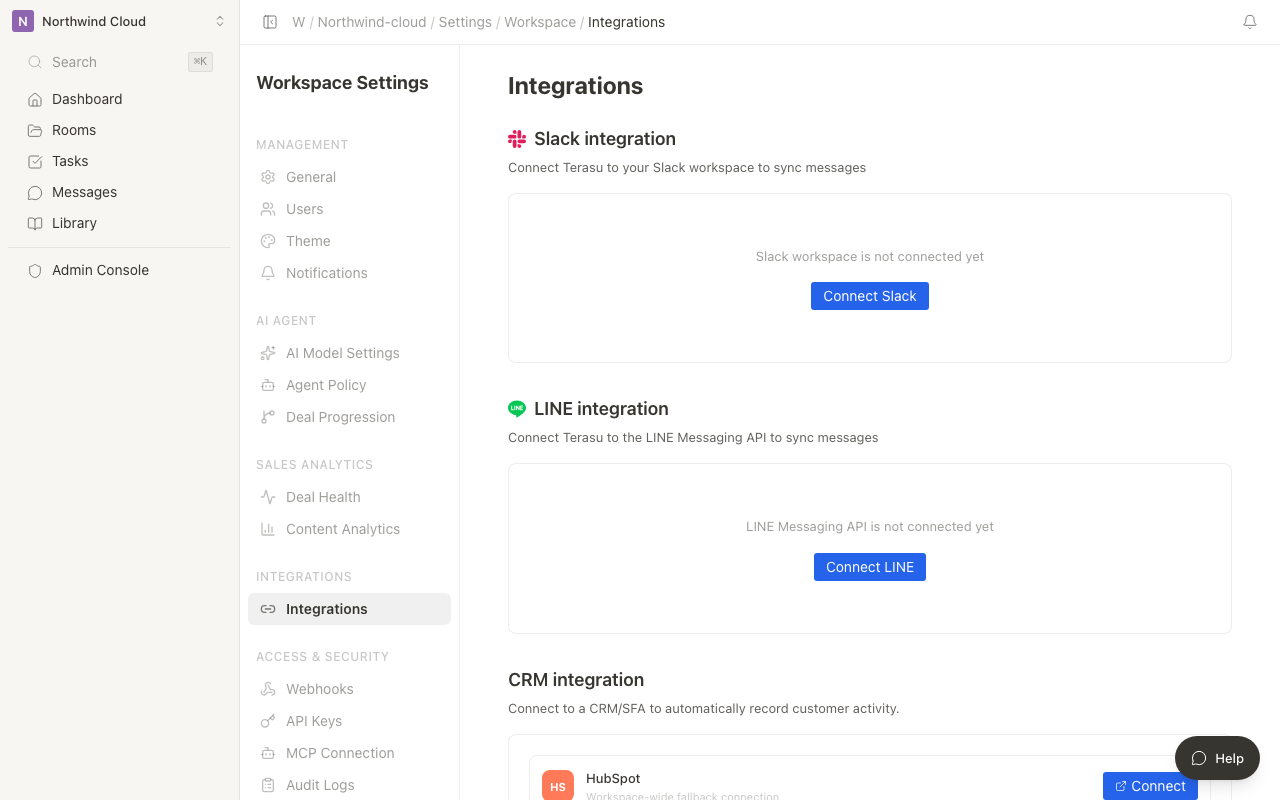Viewport: 1280px width, 800px height.
Task: Click the Connect LINE button
Action: tap(870, 567)
